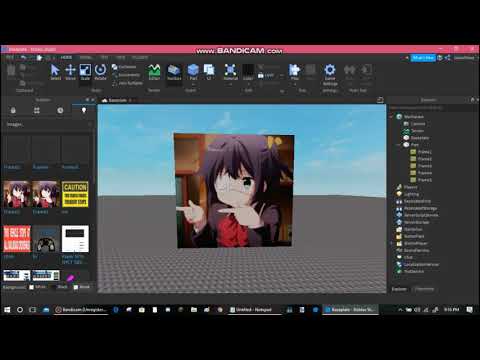Open Toolbox Recent clock tab icon
The image size is (480, 360).
(60, 110)
